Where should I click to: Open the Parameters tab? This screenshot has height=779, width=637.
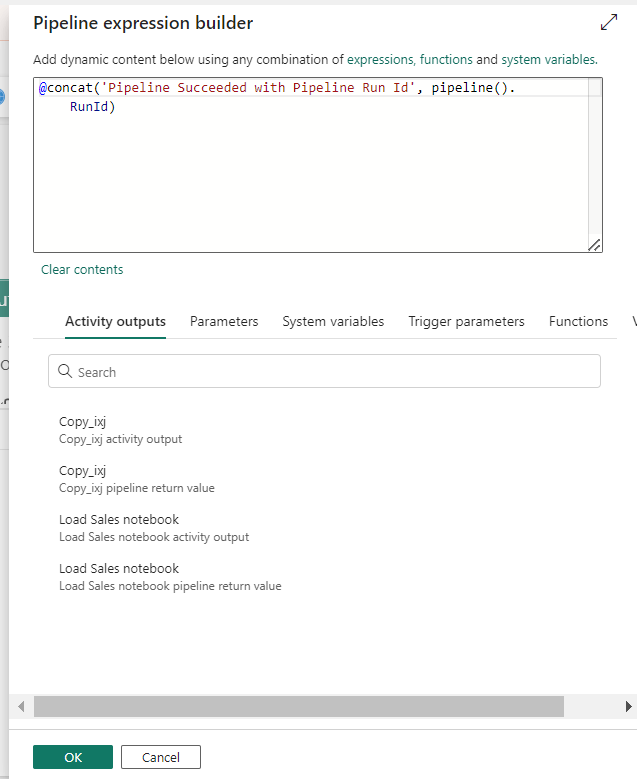[224, 321]
